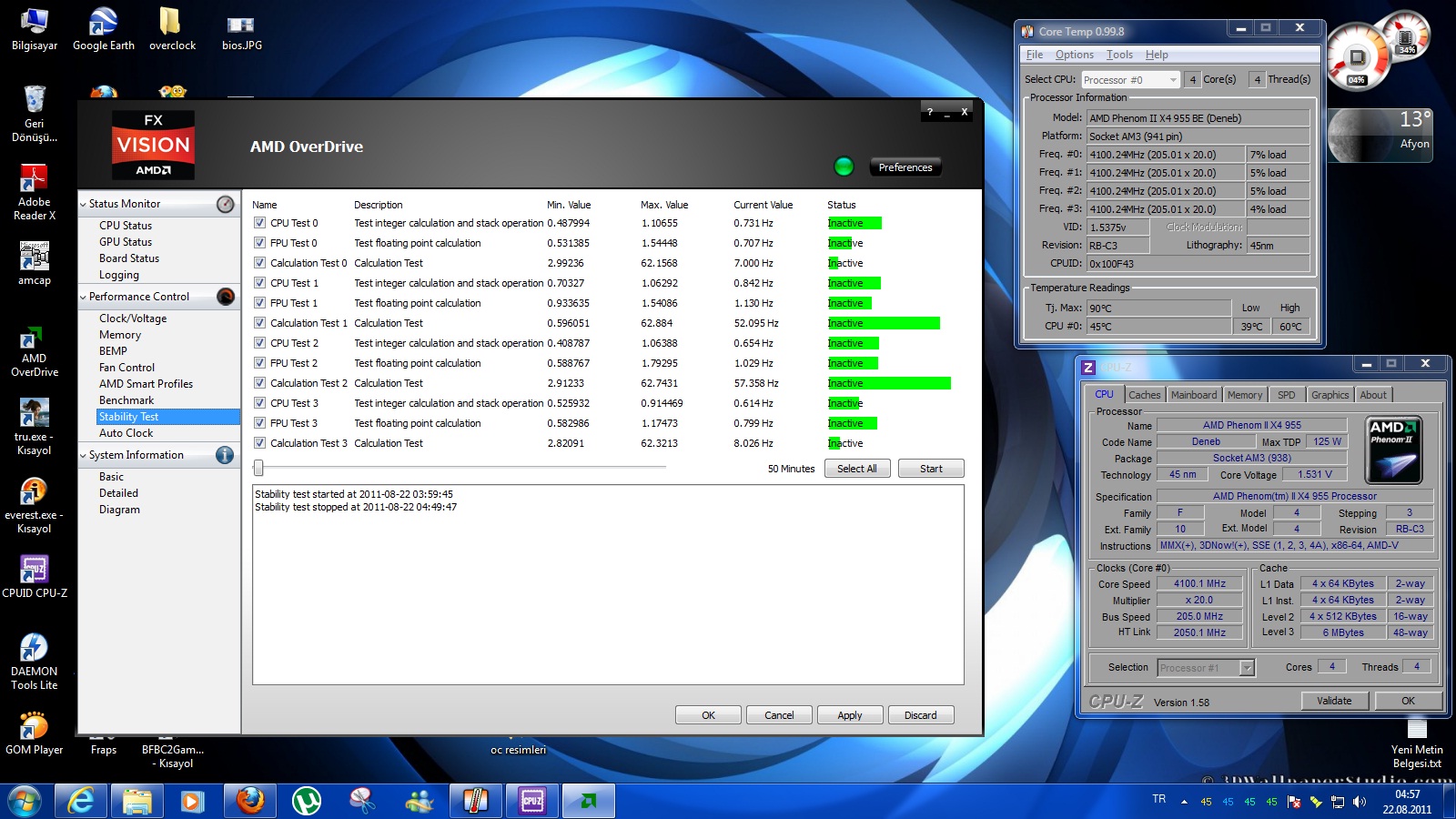
Task: Switch to AMD OverDrive taskbar button
Action: click(589, 801)
